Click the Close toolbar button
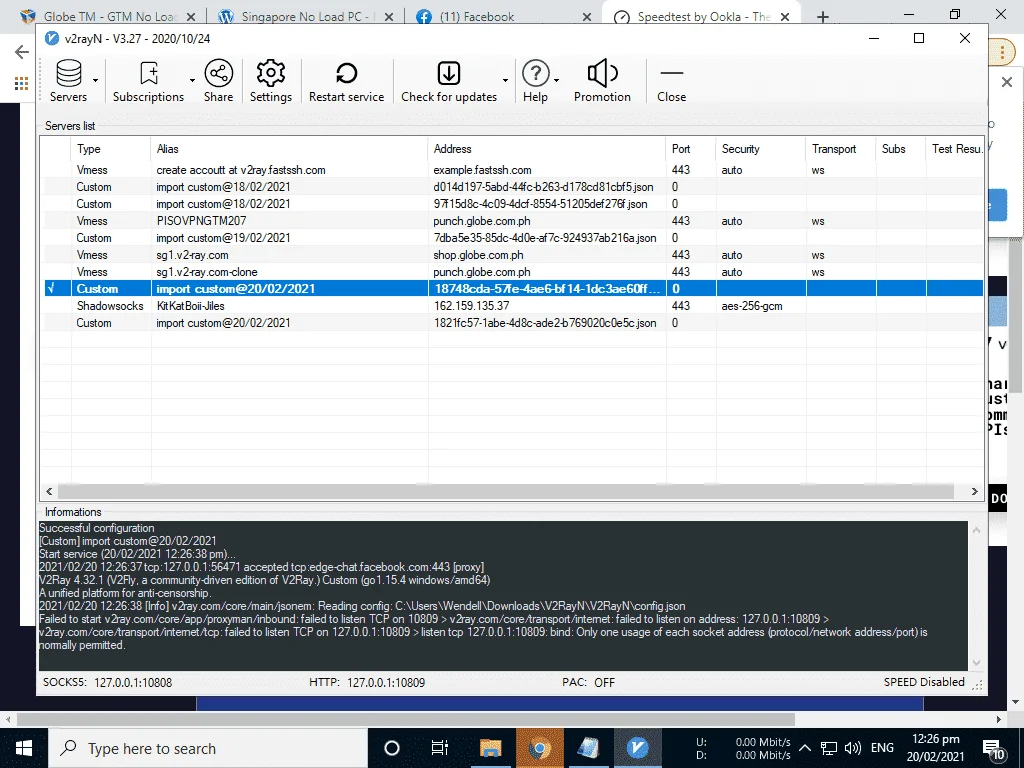This screenshot has height=768, width=1024. click(671, 81)
